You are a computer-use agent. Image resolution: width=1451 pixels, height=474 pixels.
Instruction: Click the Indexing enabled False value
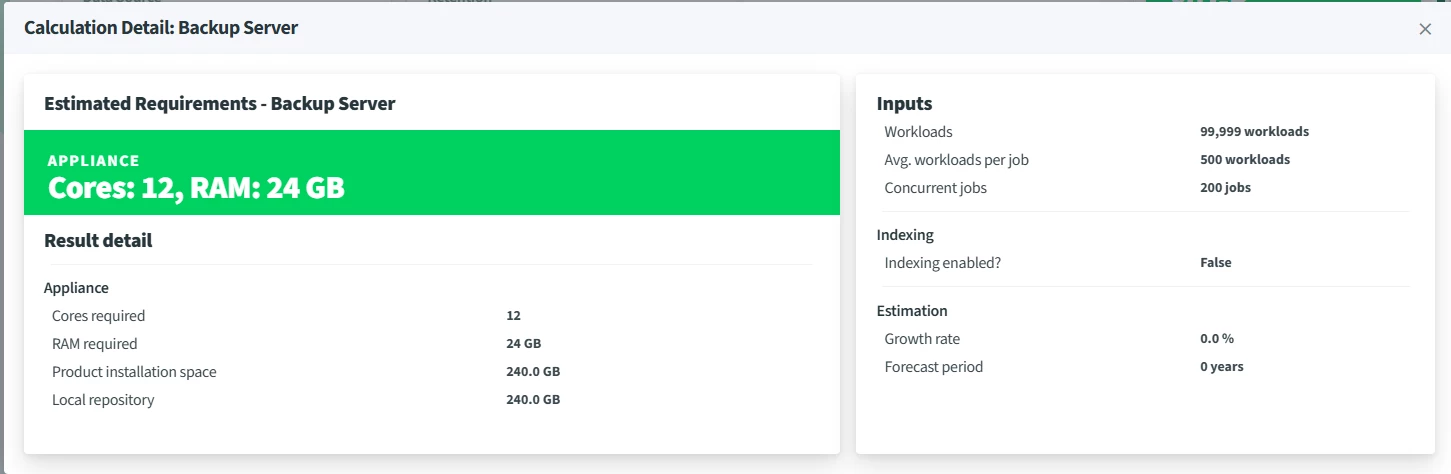1215,263
